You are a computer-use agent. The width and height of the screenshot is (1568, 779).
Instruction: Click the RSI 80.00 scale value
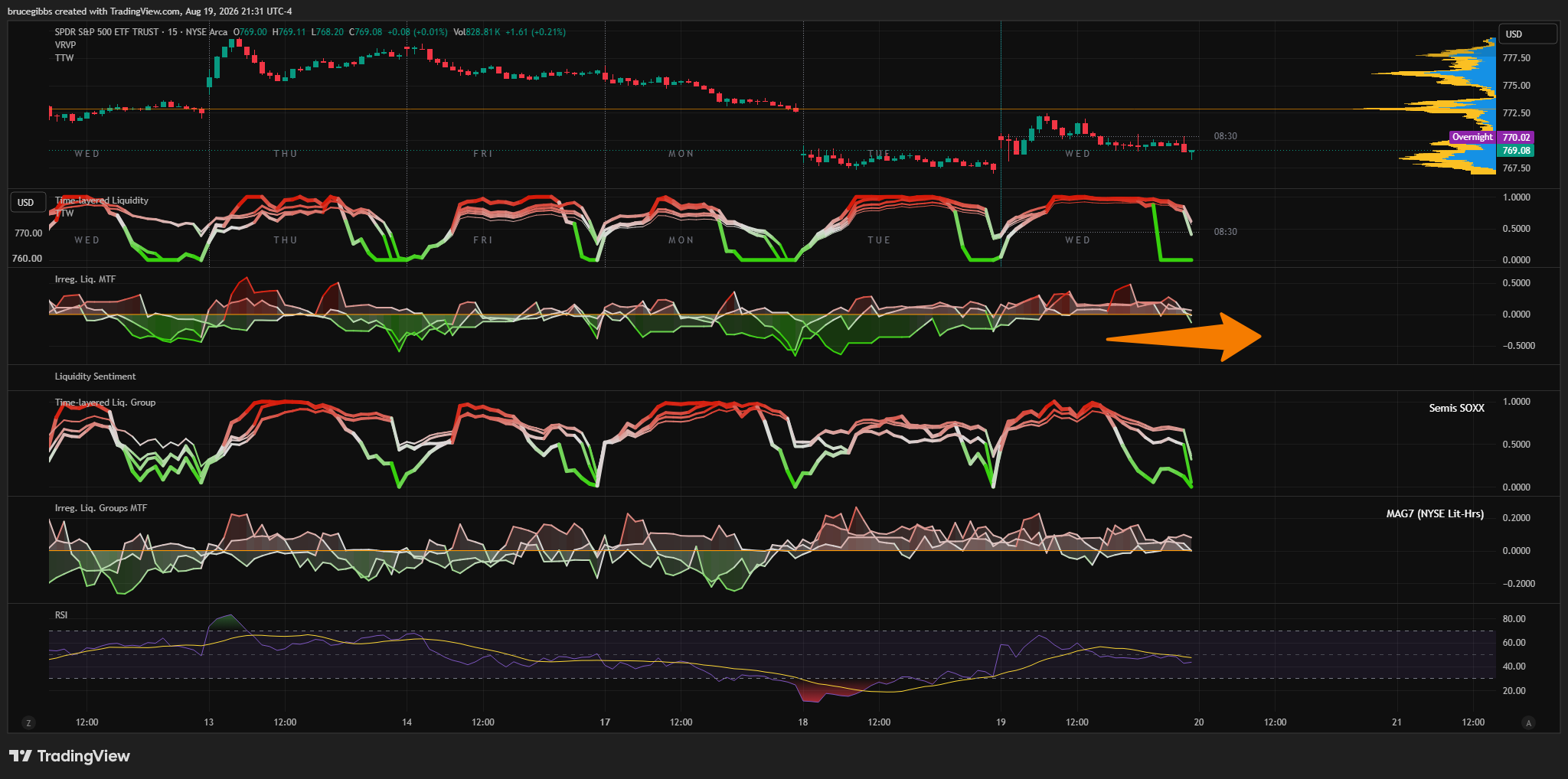1514,619
